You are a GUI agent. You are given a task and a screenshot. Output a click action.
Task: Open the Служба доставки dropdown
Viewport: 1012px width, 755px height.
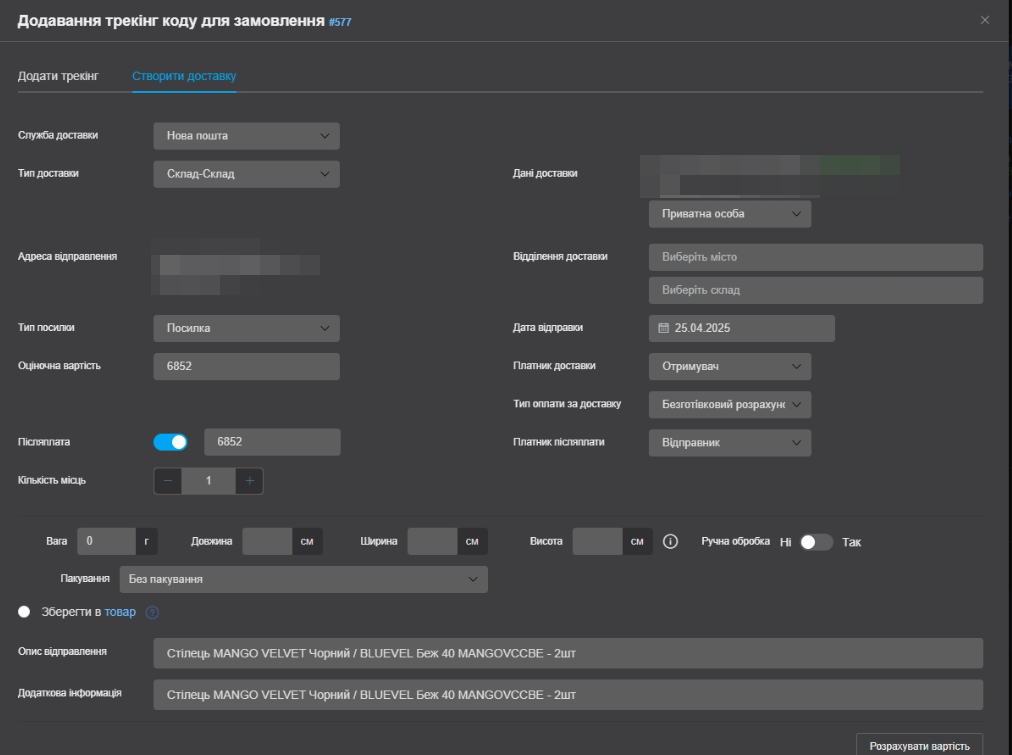[x=246, y=136]
